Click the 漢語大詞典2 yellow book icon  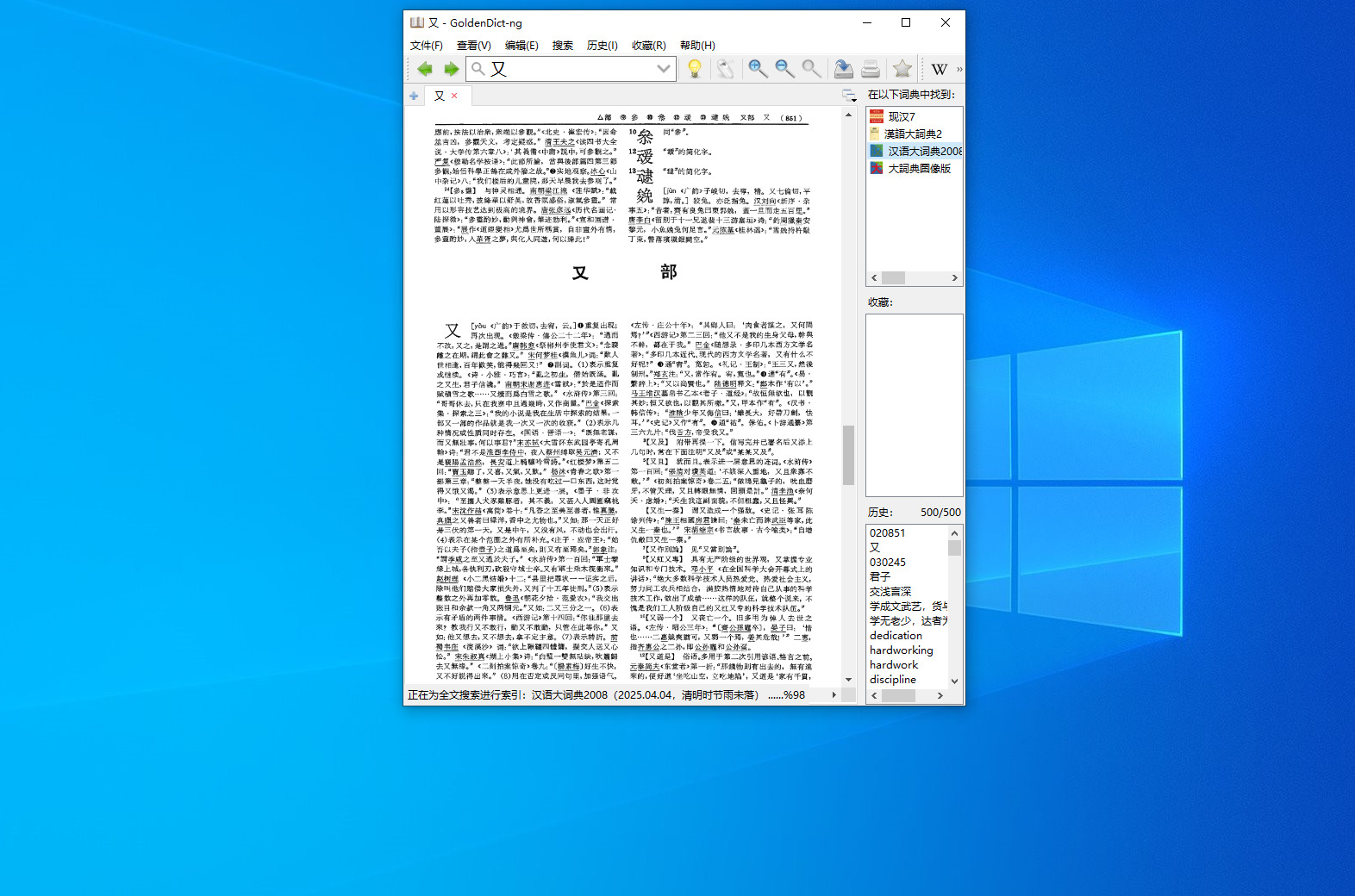coord(876,134)
